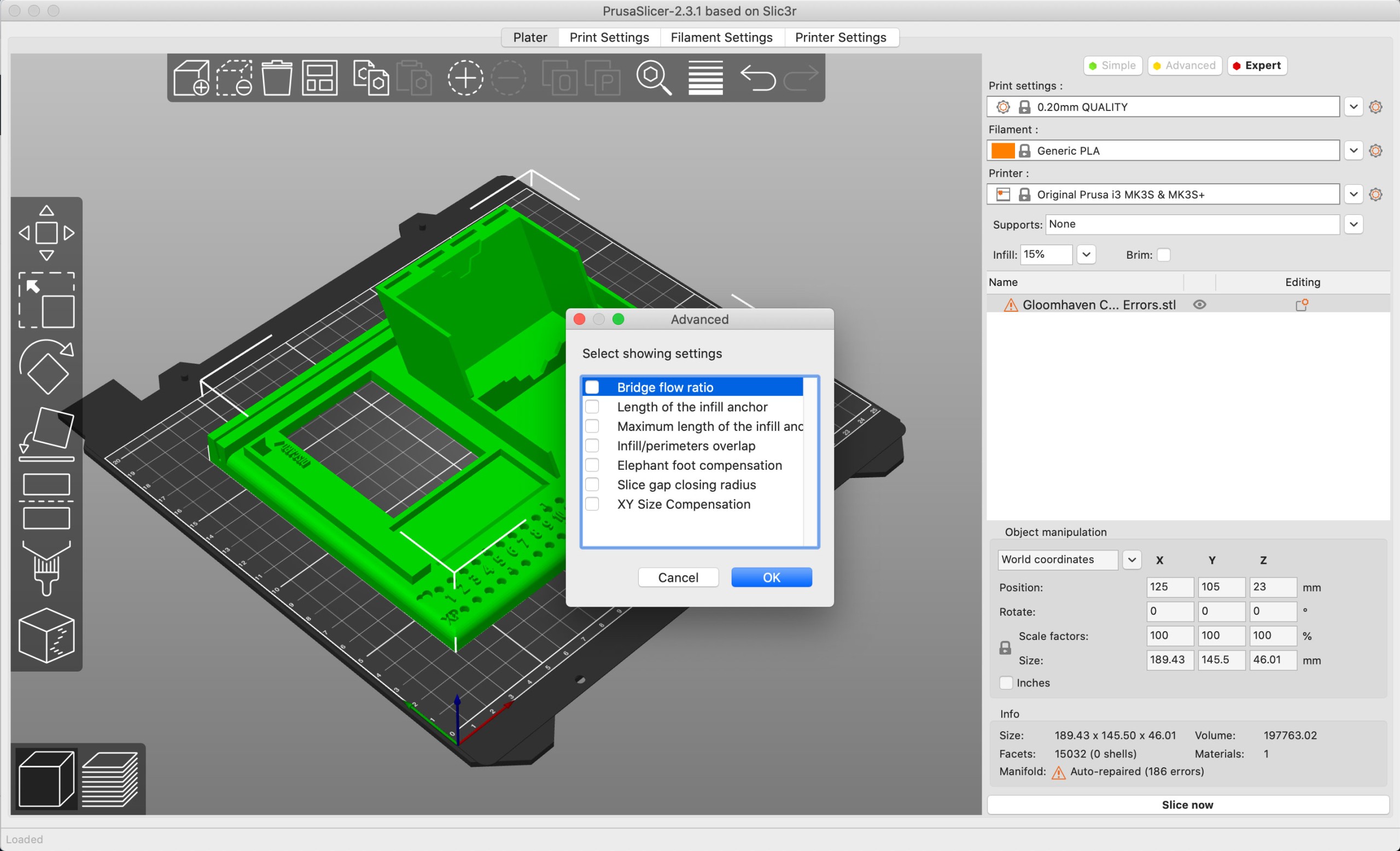Expand the Supports dropdown
The height and width of the screenshot is (851, 1400).
point(1354,224)
